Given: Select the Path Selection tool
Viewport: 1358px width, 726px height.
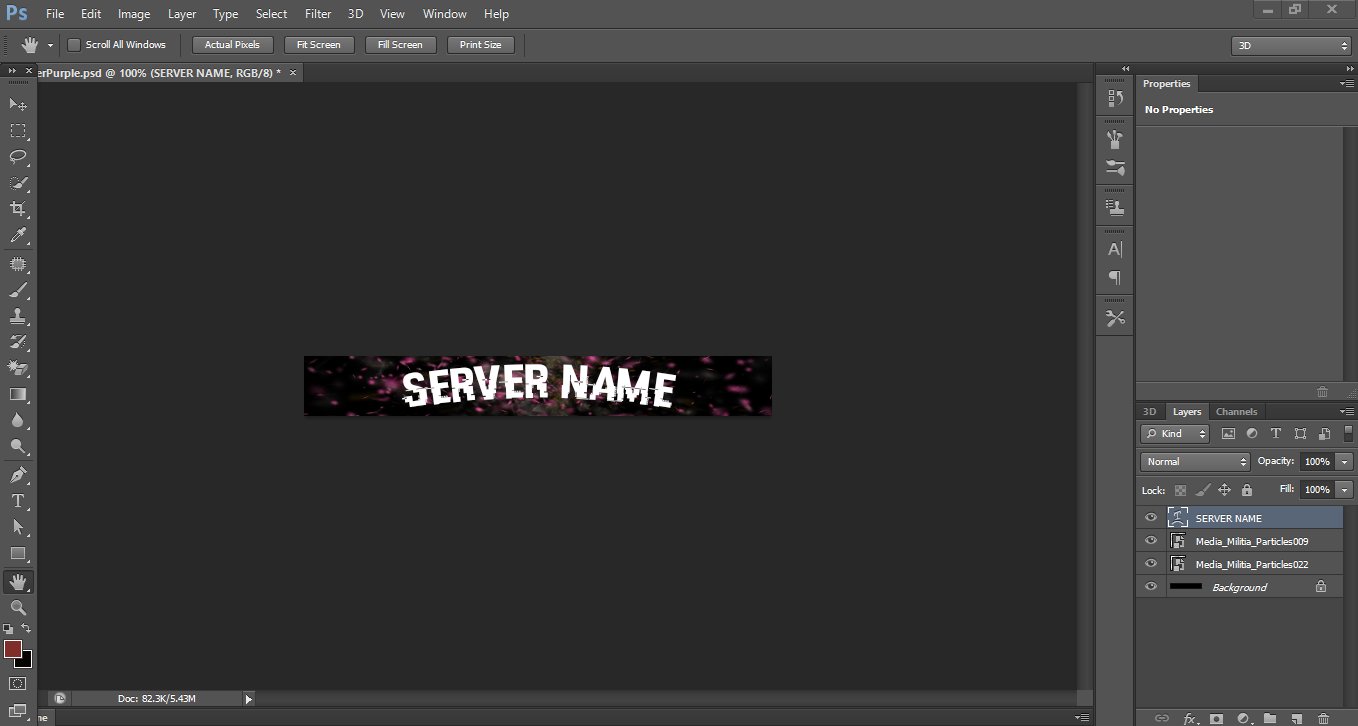Looking at the screenshot, I should coord(18,527).
